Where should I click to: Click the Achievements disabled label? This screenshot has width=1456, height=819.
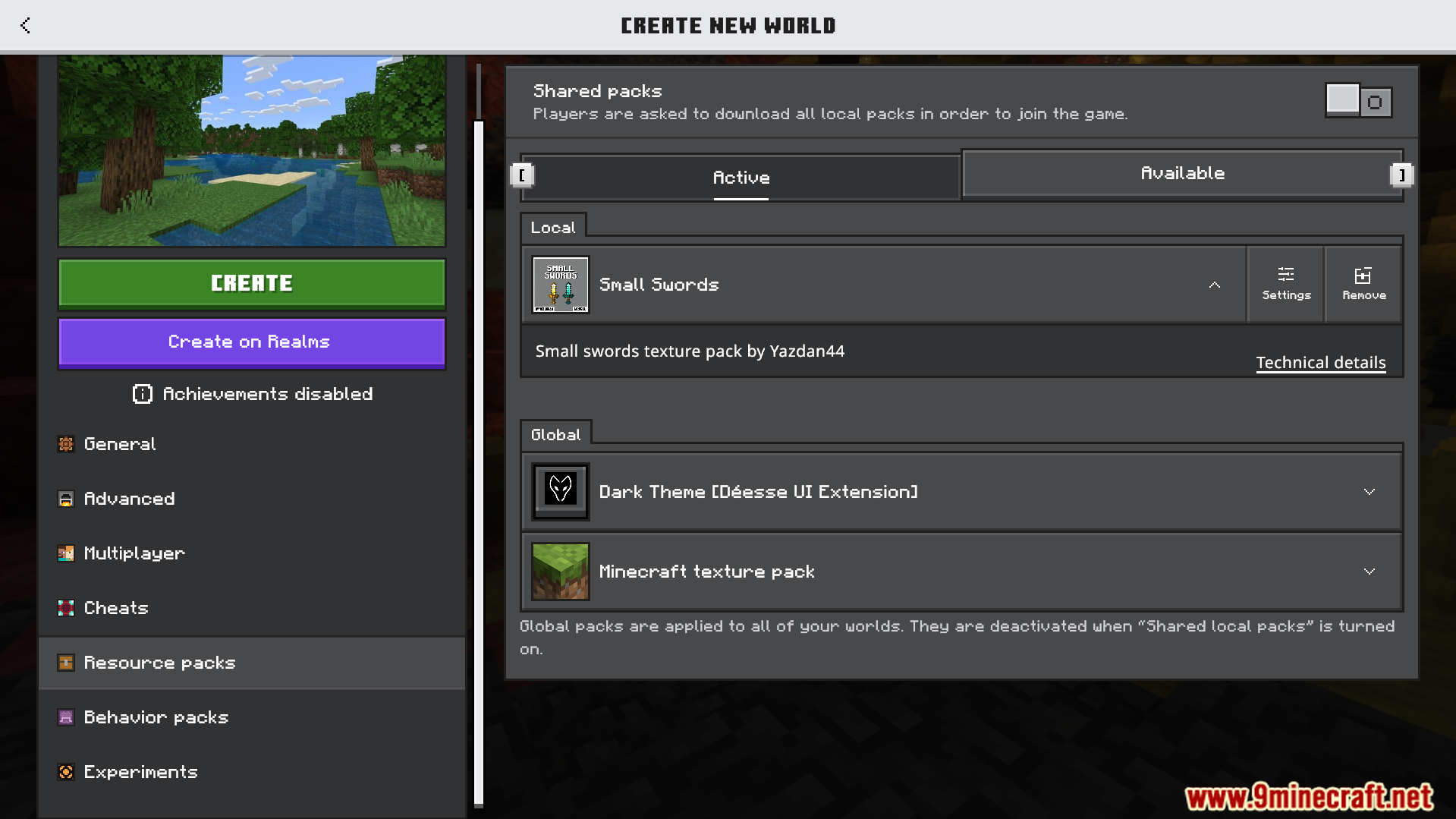[x=267, y=394]
